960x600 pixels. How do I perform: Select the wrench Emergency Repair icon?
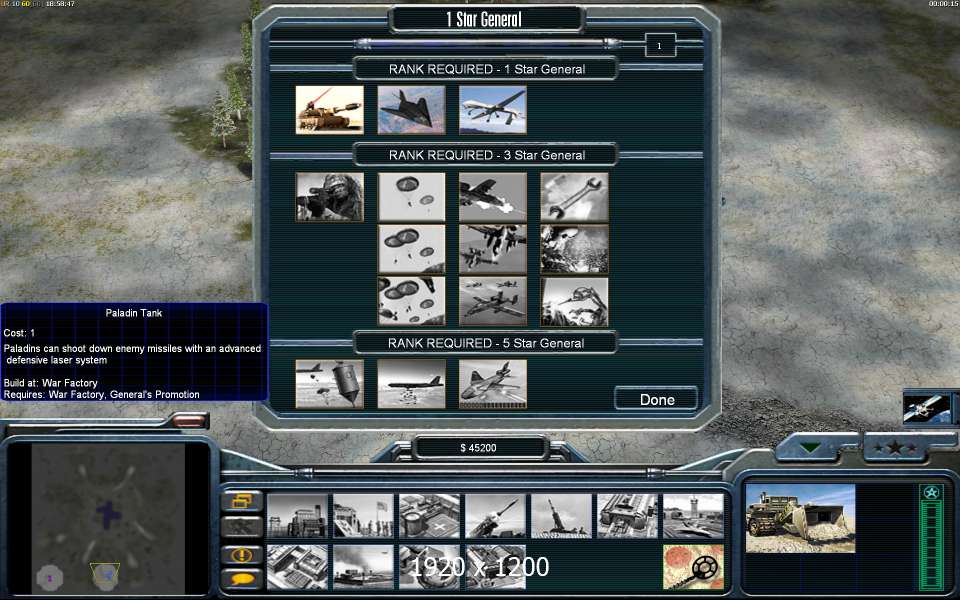[574, 197]
